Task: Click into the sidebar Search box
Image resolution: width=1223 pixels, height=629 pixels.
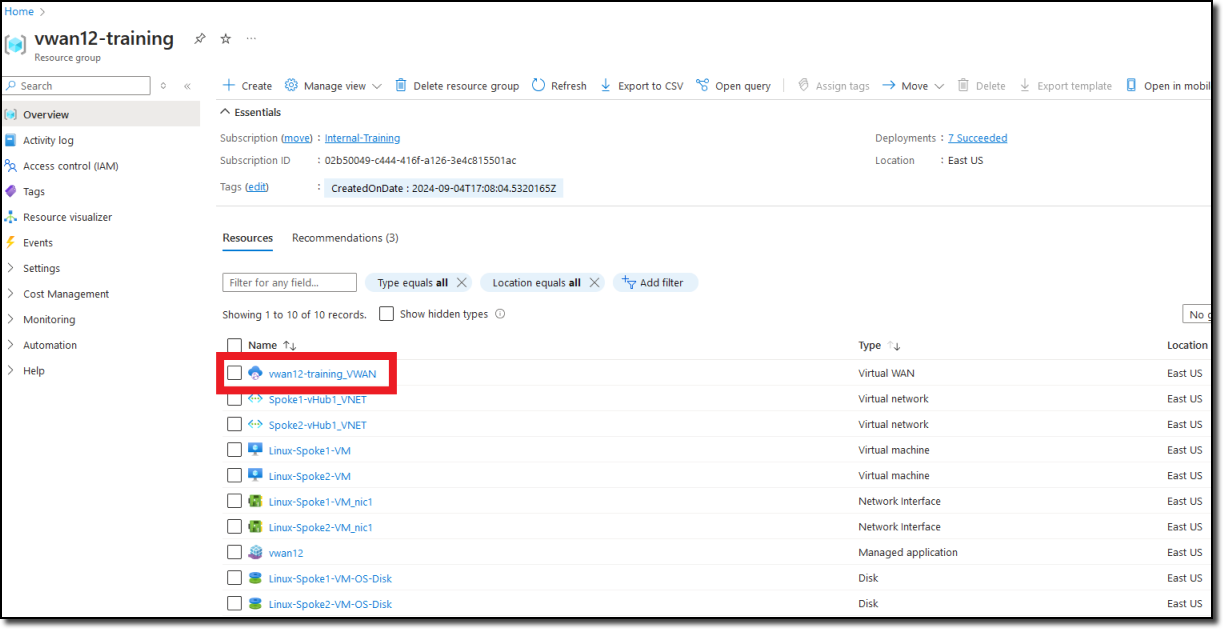Action: [77, 86]
